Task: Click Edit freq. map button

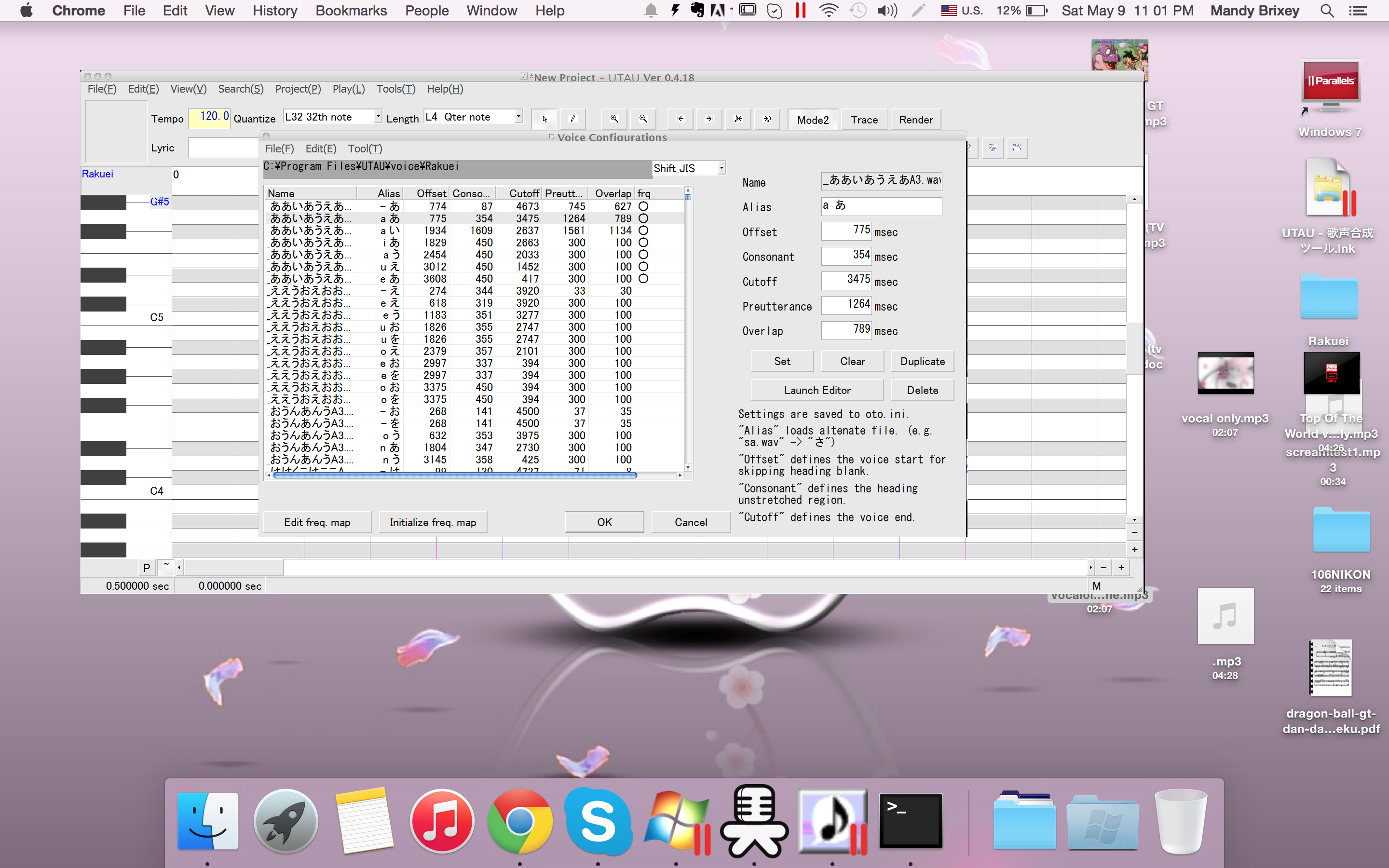Action: [x=317, y=522]
